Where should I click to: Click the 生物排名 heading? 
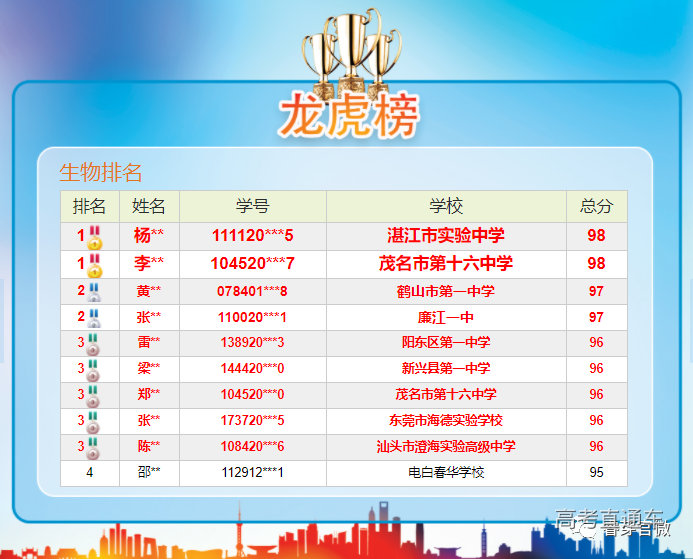click(101, 172)
